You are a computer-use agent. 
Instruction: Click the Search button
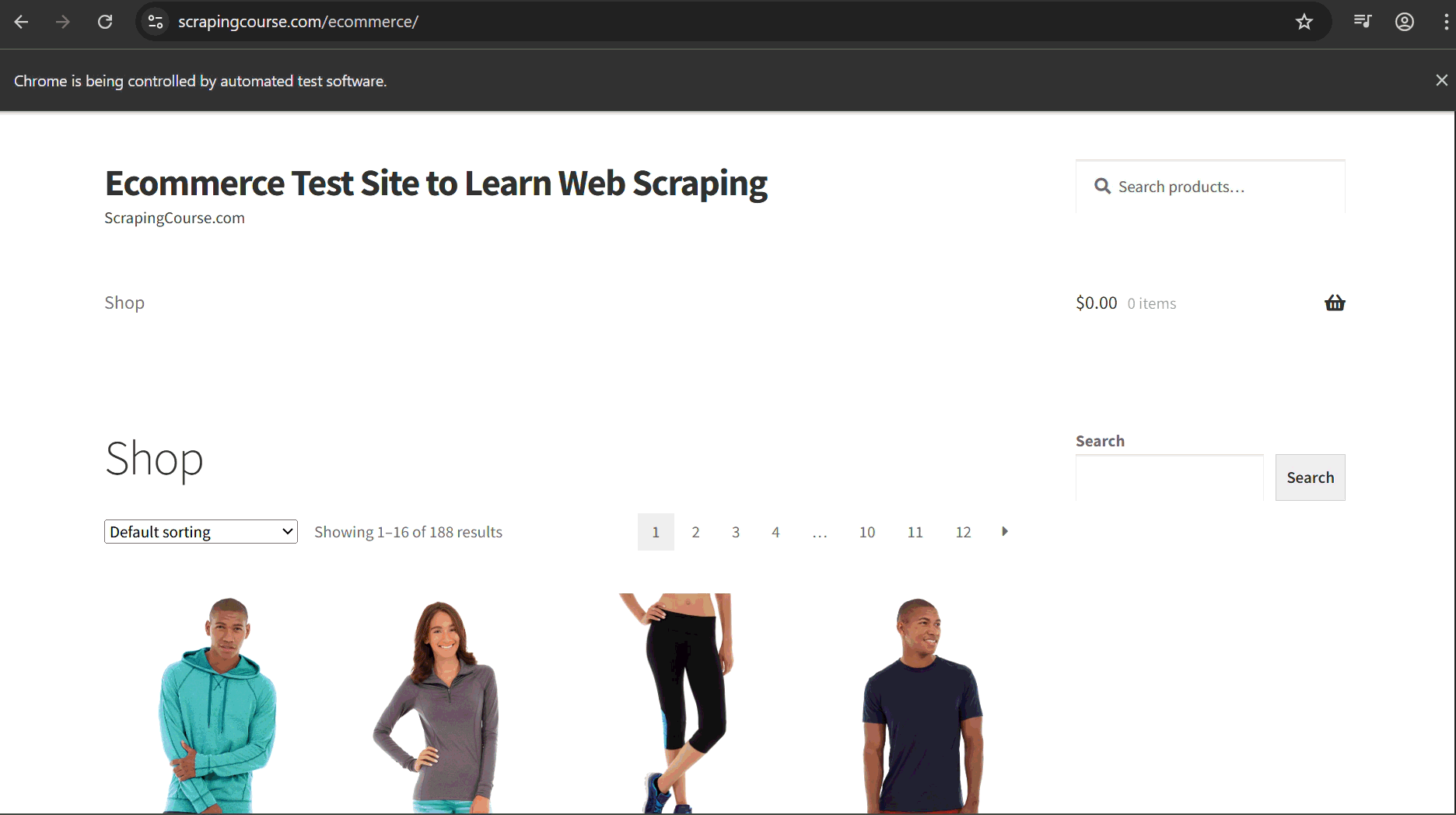point(1310,477)
